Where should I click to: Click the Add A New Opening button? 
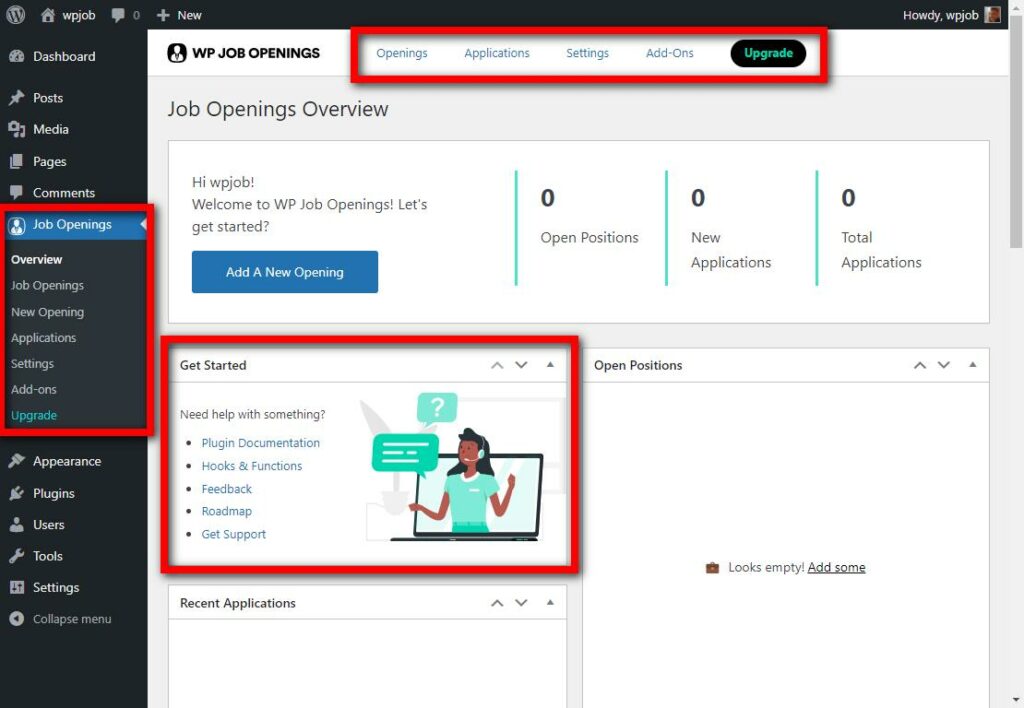(x=285, y=272)
